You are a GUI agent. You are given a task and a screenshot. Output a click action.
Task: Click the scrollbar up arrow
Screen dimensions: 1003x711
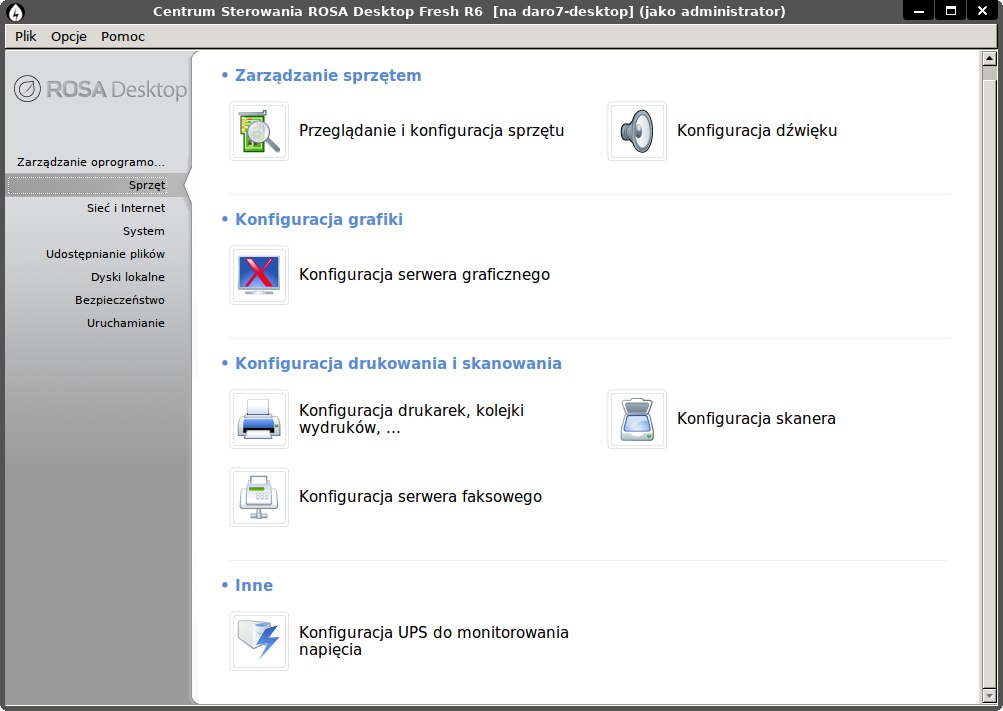pyautogui.click(x=989, y=59)
